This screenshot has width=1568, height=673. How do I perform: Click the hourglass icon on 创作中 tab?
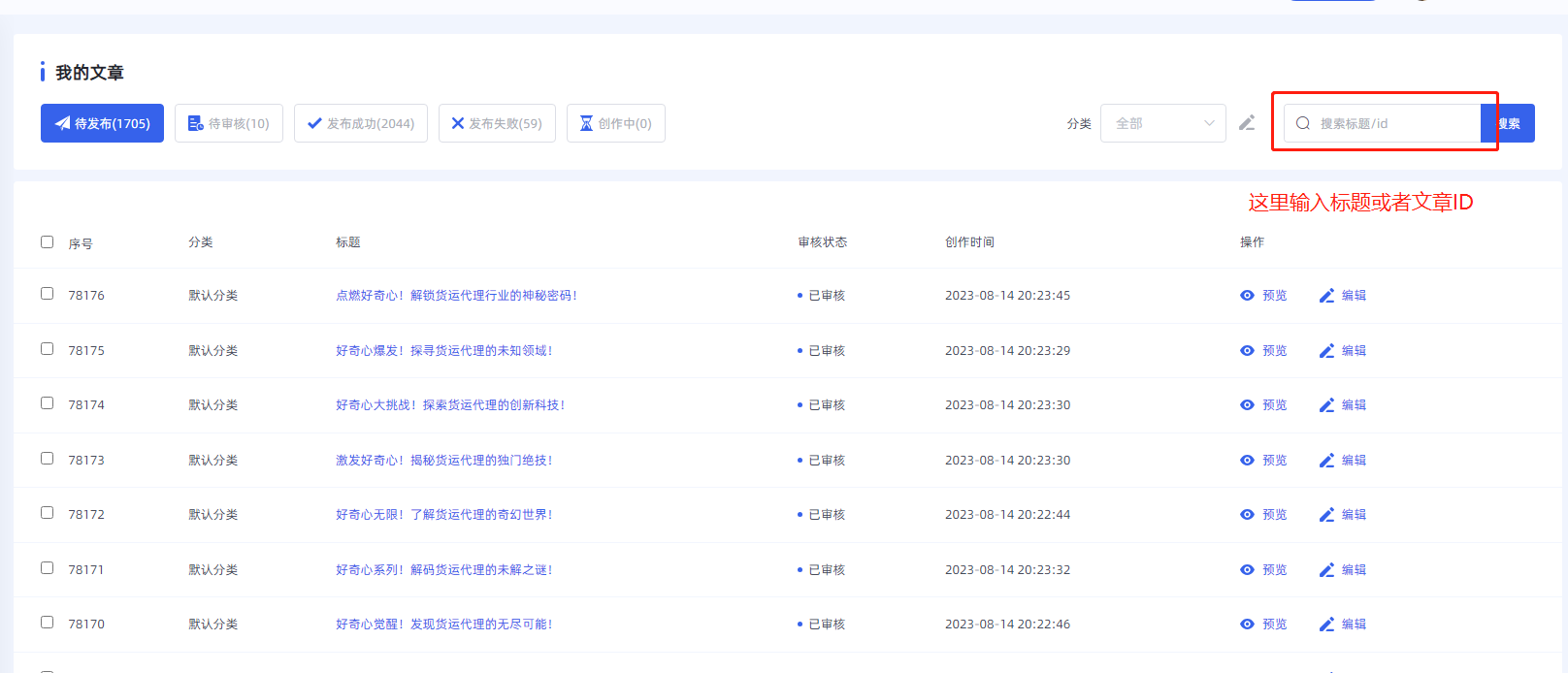click(586, 123)
